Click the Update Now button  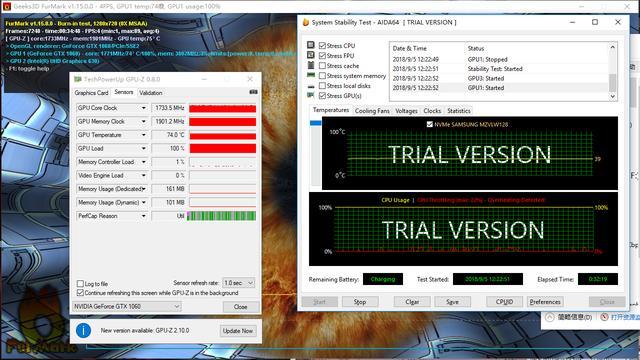238,331
